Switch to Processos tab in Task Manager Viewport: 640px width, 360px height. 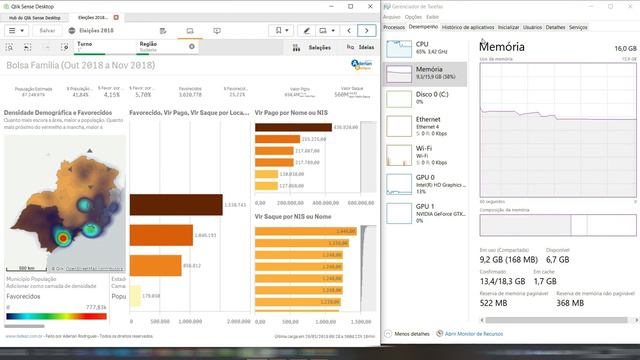[394, 27]
